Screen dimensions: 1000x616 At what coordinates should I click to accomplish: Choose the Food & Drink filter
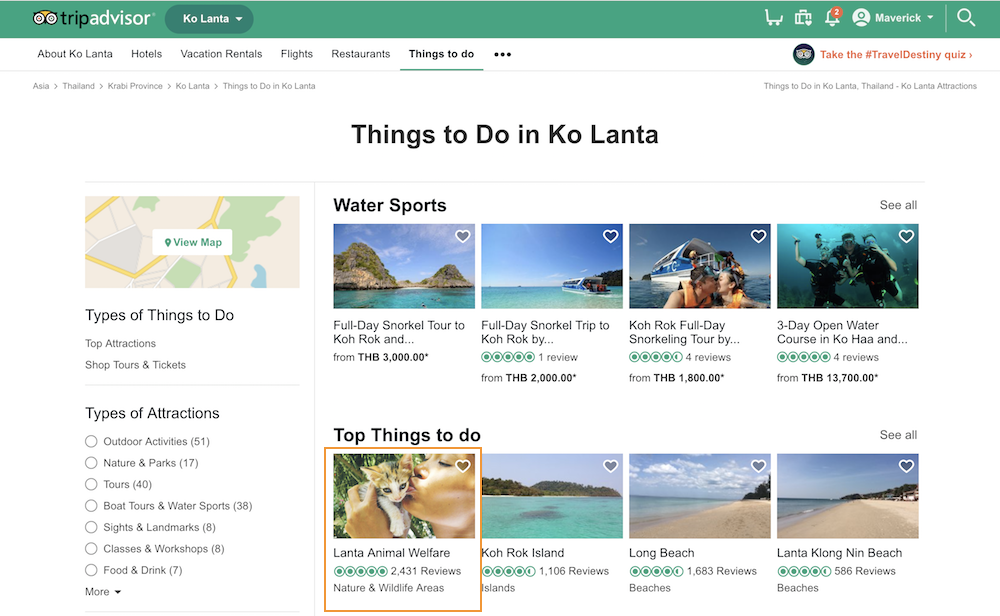click(92, 570)
